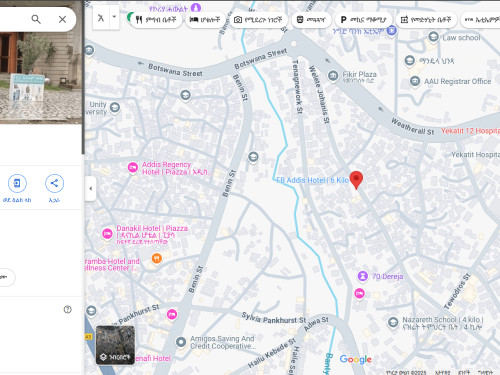Collapse the side panel arrow
The height and width of the screenshot is (375, 500).
(90, 189)
